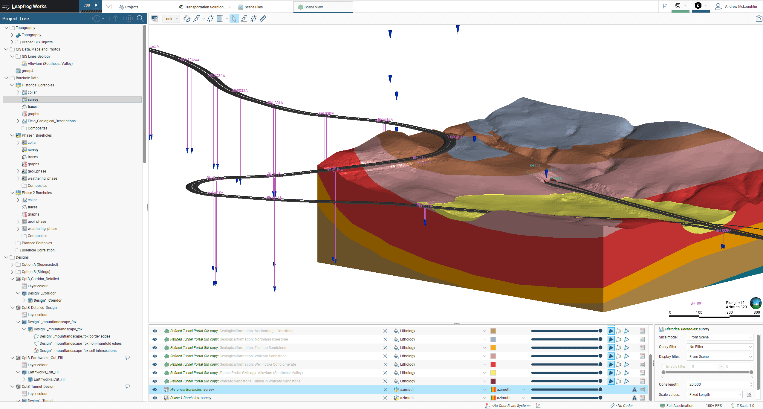The width and height of the screenshot is (763, 409).
Task: Remove the first shape list row with its X
Action: (386, 329)
